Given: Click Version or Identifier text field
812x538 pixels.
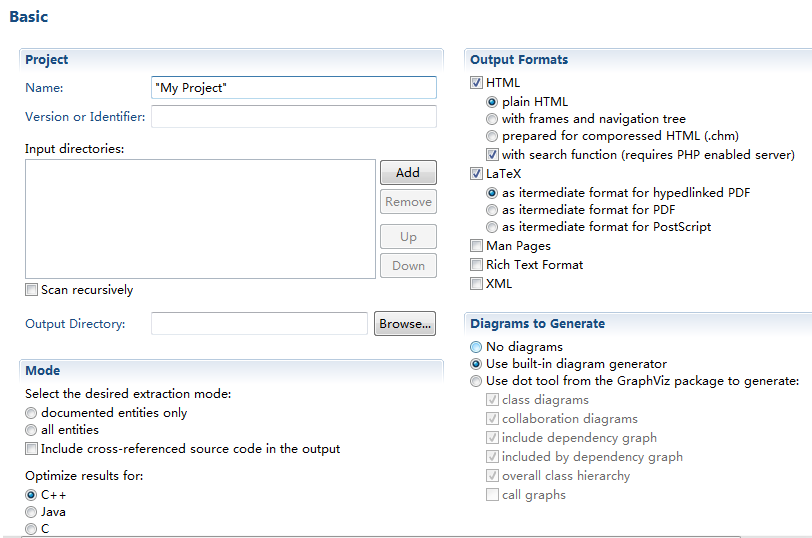Looking at the screenshot, I should (x=294, y=117).
